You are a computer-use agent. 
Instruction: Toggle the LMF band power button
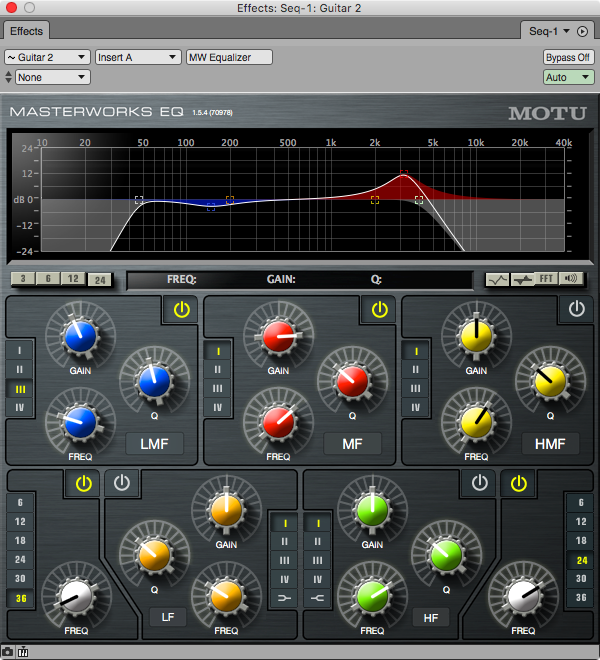pos(181,310)
